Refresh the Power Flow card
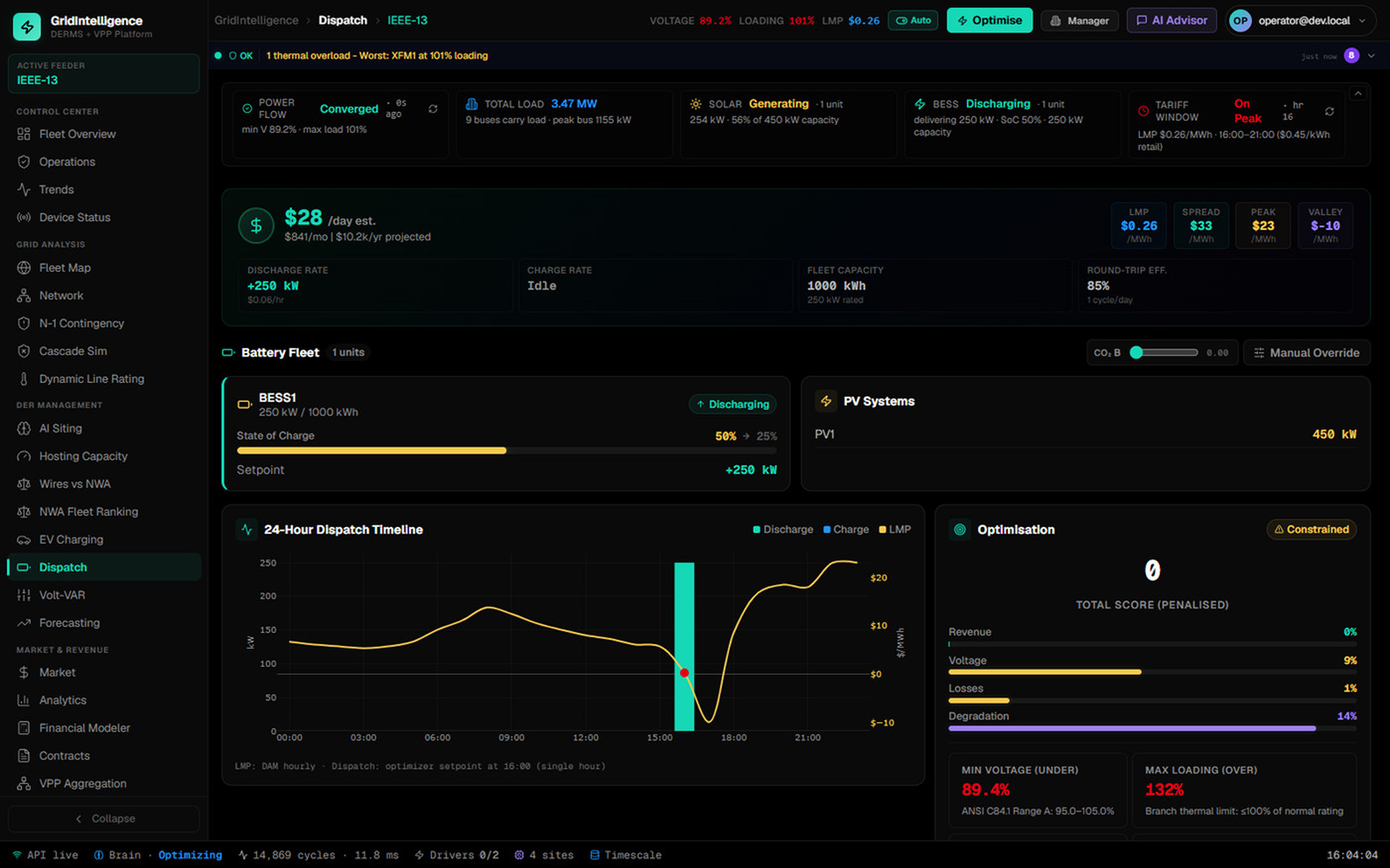Viewport: 1390px width, 868px height. (433, 108)
